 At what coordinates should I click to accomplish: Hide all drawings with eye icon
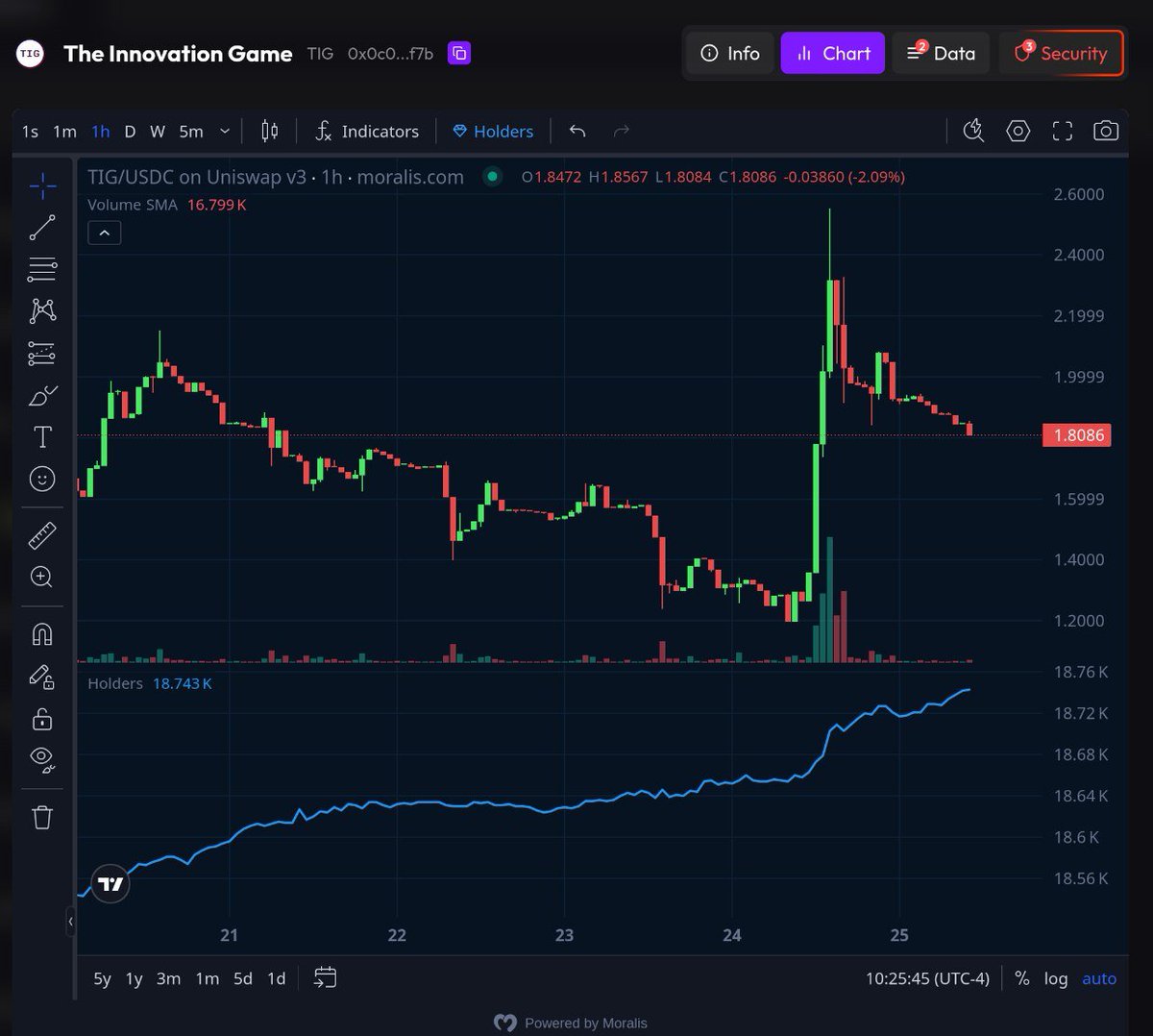click(x=42, y=759)
